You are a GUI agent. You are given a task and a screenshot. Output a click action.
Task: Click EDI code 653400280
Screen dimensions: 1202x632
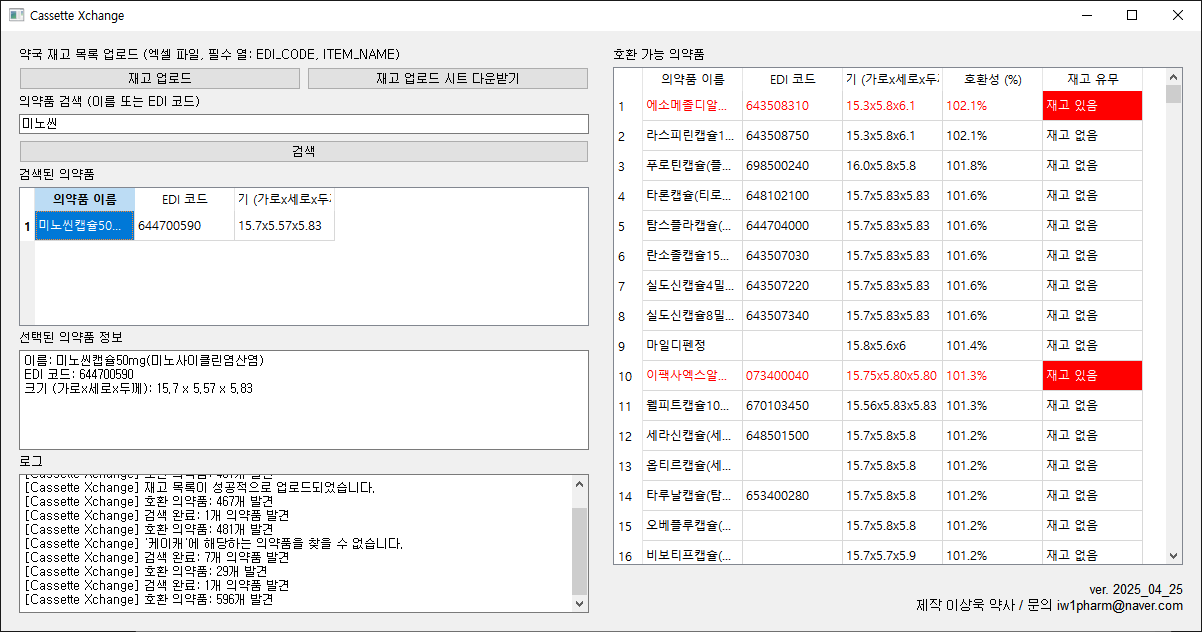coord(792,496)
